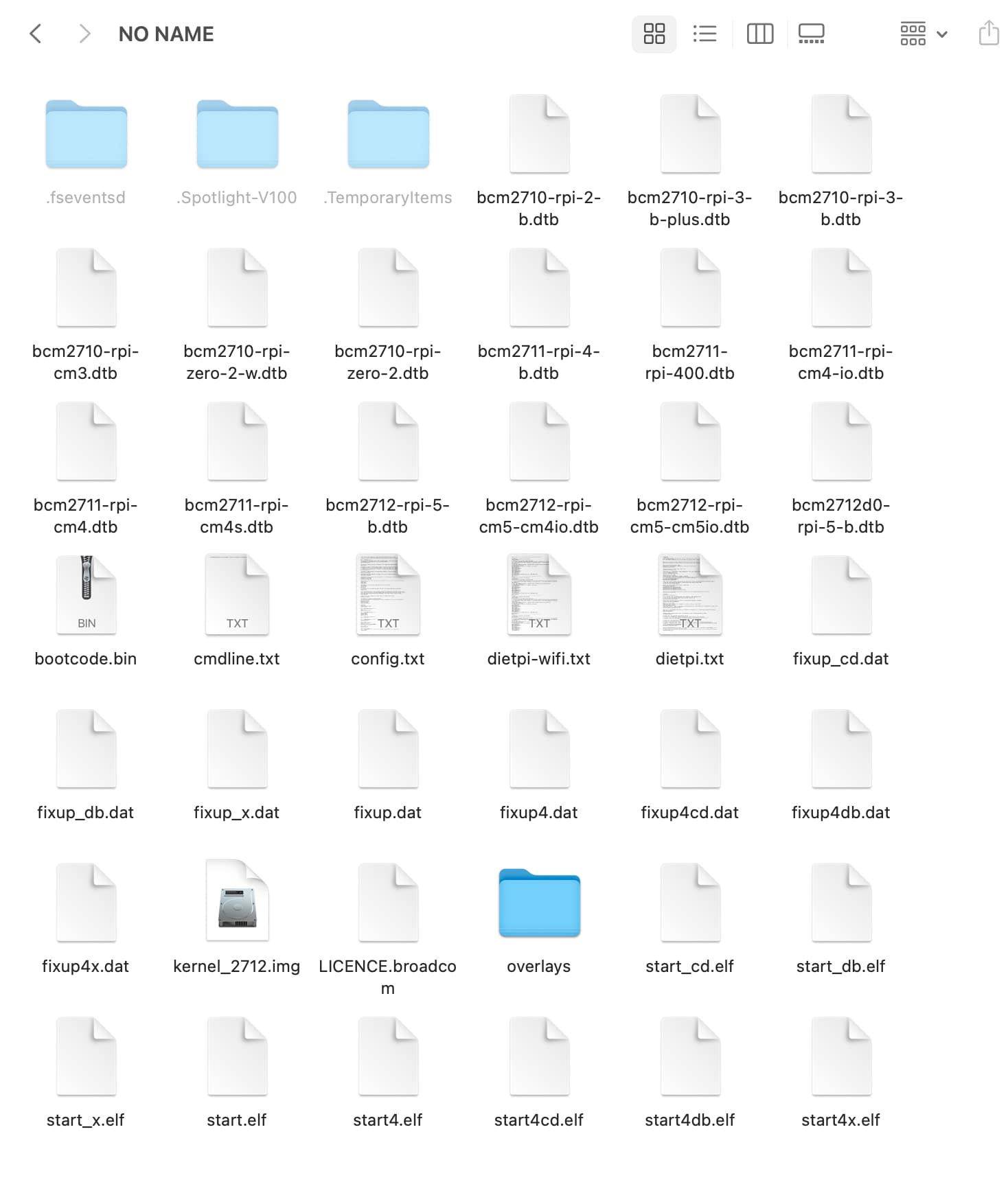This screenshot has width=1008, height=1193.
Task: Select the kernel_2712.img disk image icon
Action: [238, 901]
